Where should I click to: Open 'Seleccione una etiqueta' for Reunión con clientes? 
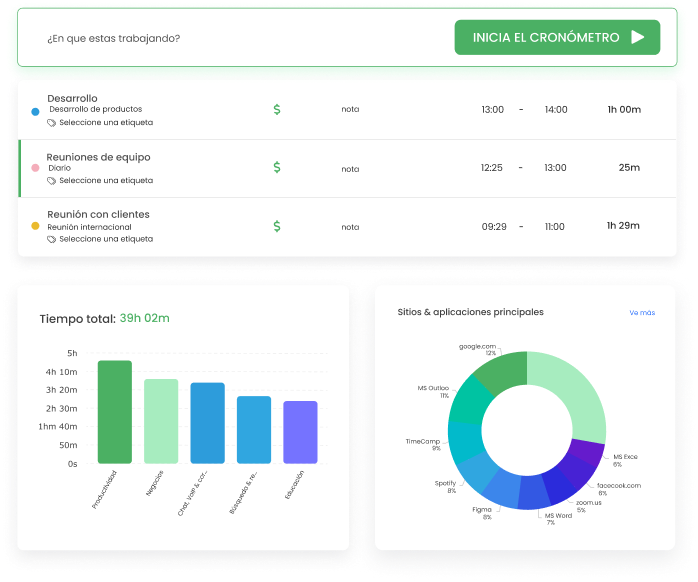tap(106, 240)
